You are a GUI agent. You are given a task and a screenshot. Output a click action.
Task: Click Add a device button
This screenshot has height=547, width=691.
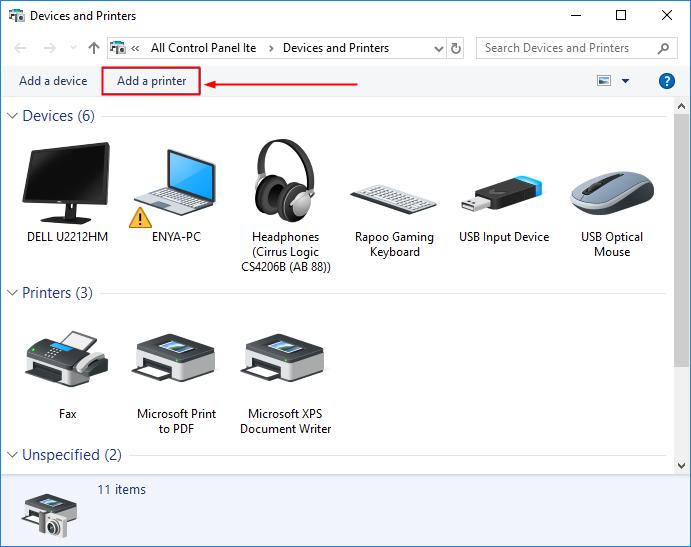[x=53, y=81]
